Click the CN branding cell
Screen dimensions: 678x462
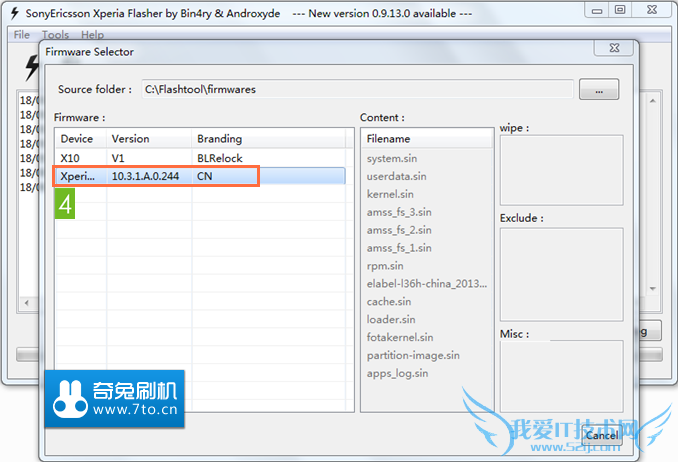(x=205, y=176)
